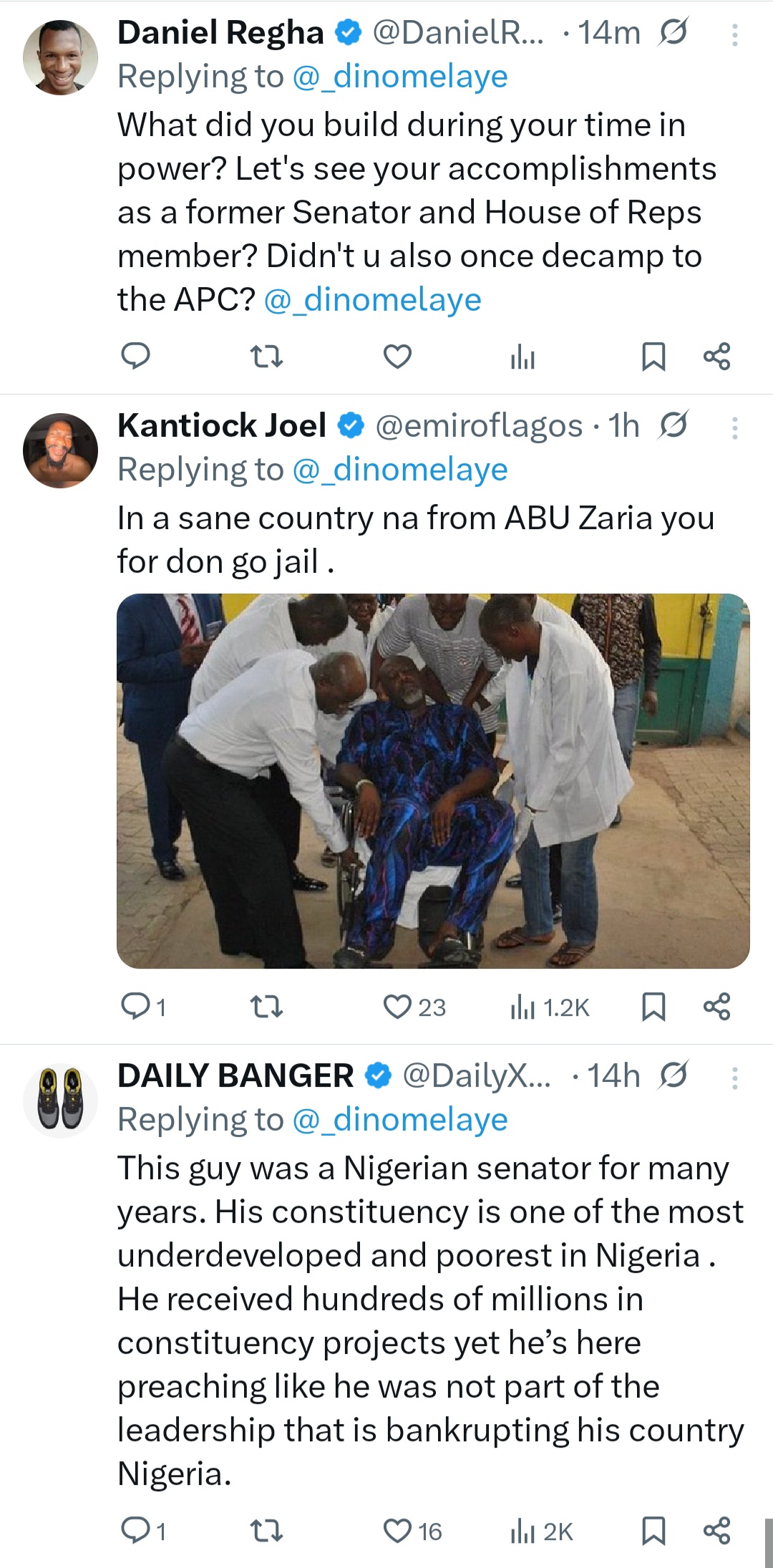Open the more options menu on Daniel Regha's tweet
773x1568 pixels.
tap(734, 33)
